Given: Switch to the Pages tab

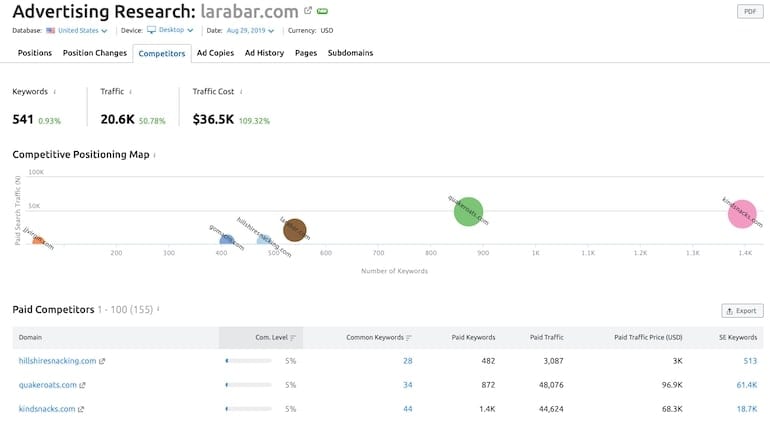Looking at the screenshot, I should 306,53.
